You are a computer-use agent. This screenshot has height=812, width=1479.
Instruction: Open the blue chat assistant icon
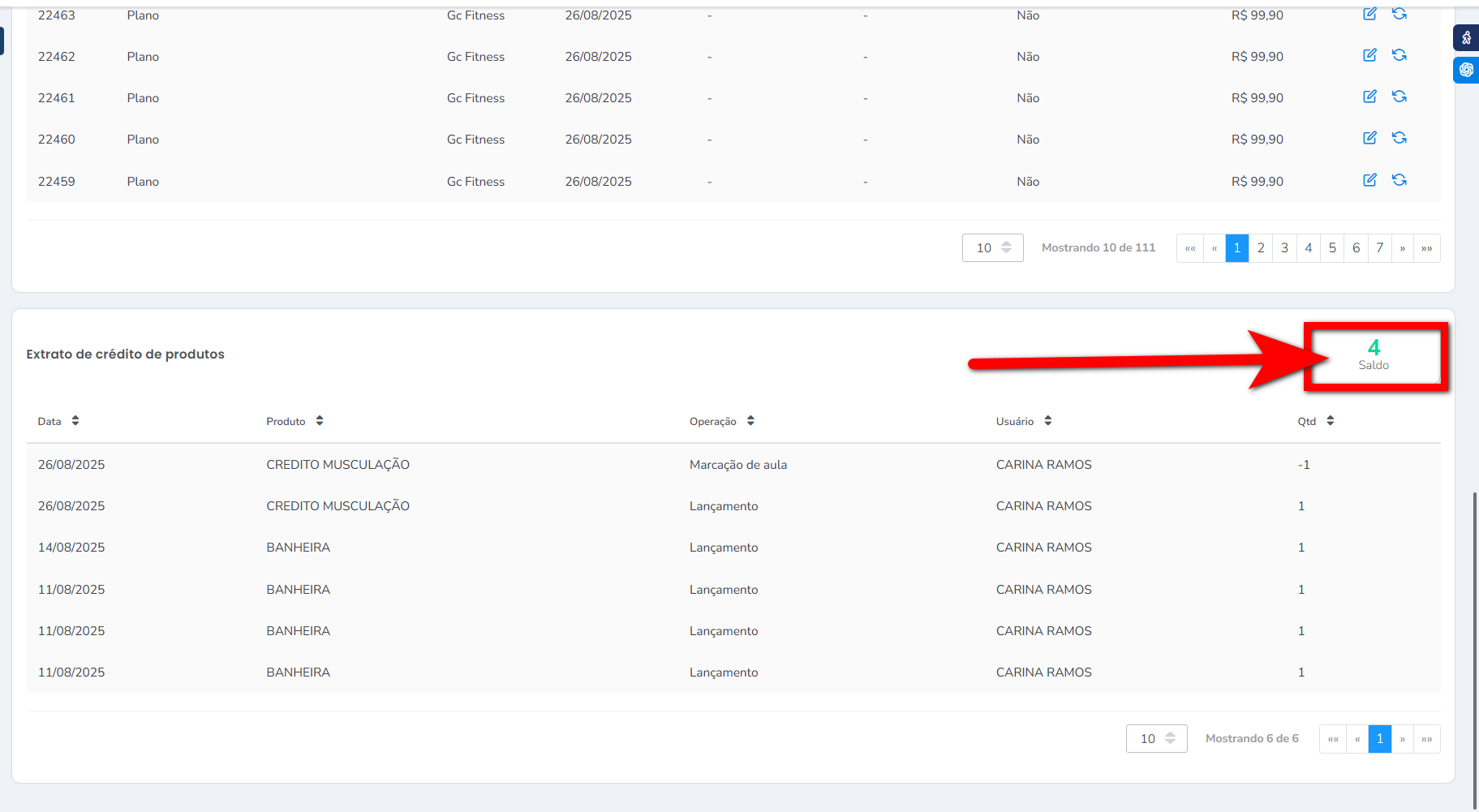pos(1466,70)
